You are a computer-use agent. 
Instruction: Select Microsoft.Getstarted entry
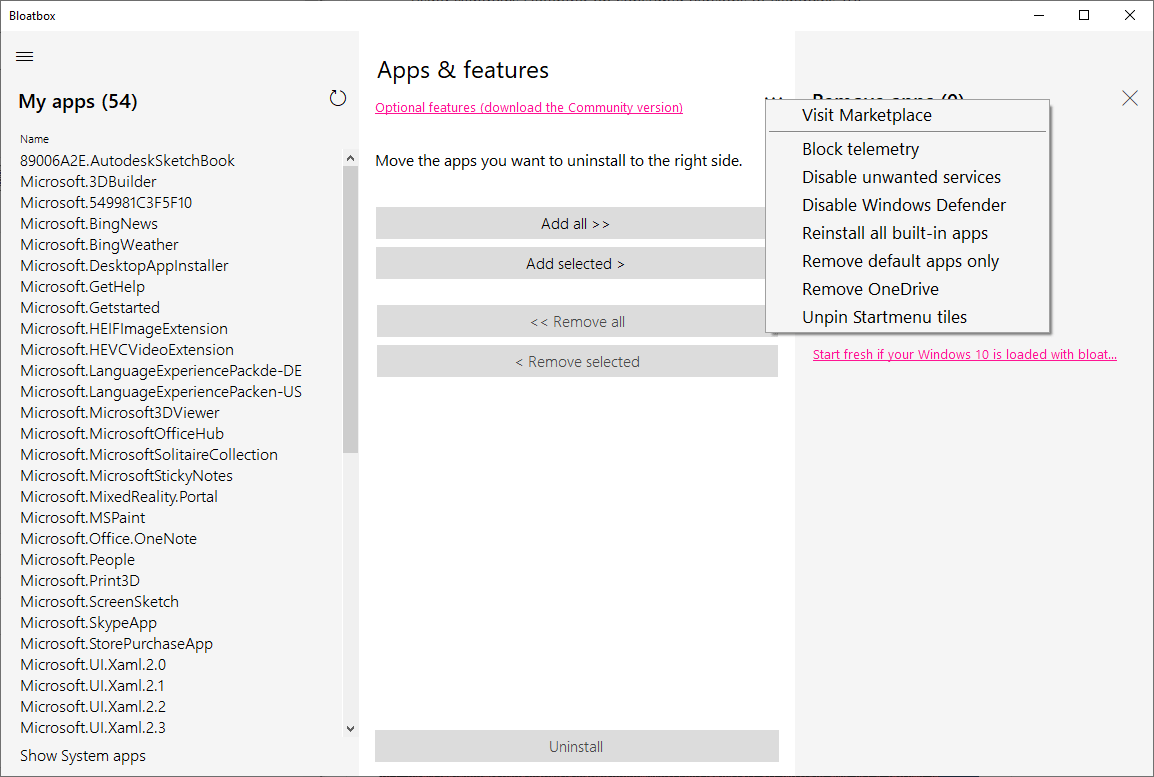point(90,308)
